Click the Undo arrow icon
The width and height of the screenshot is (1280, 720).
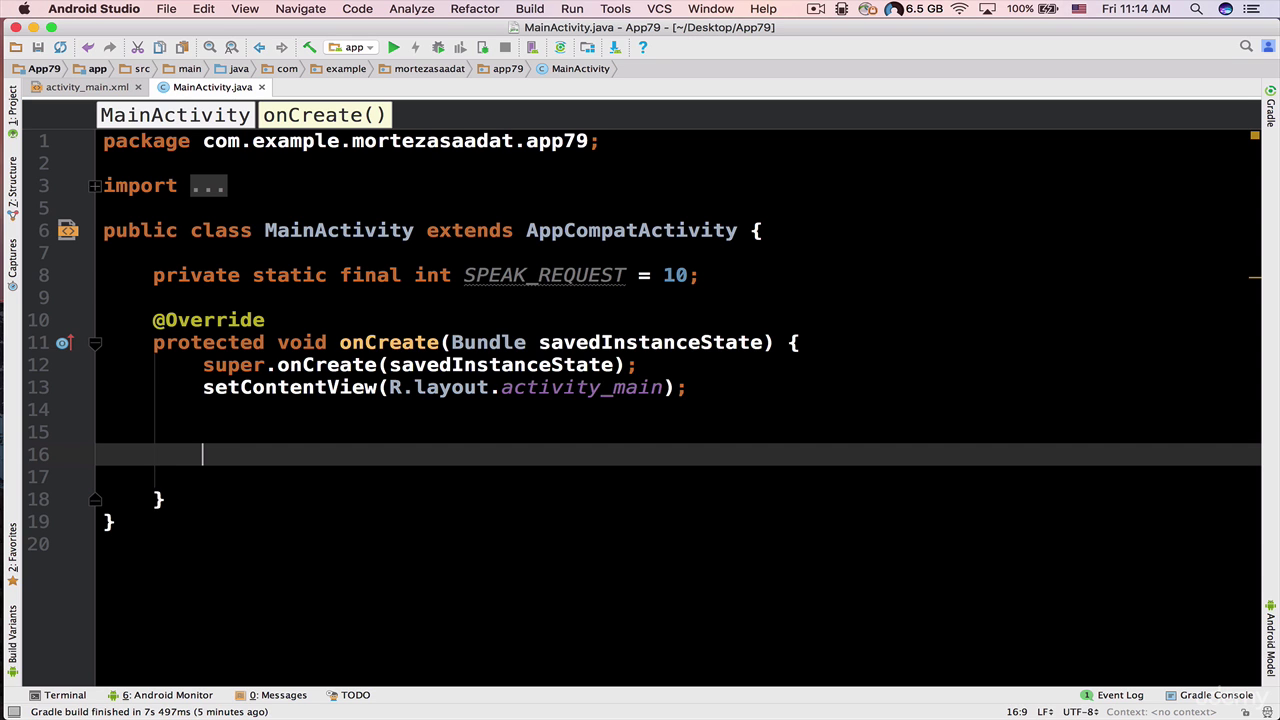coord(88,47)
